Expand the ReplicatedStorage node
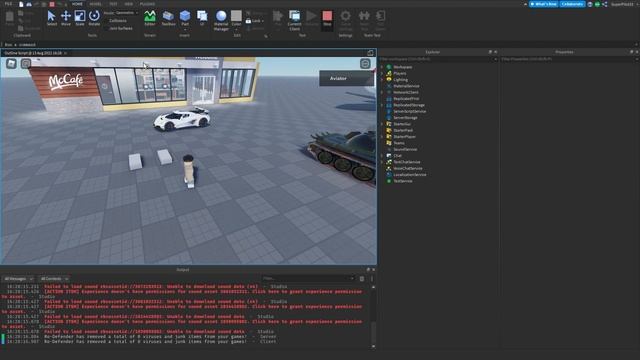640x360 pixels. coord(382,105)
